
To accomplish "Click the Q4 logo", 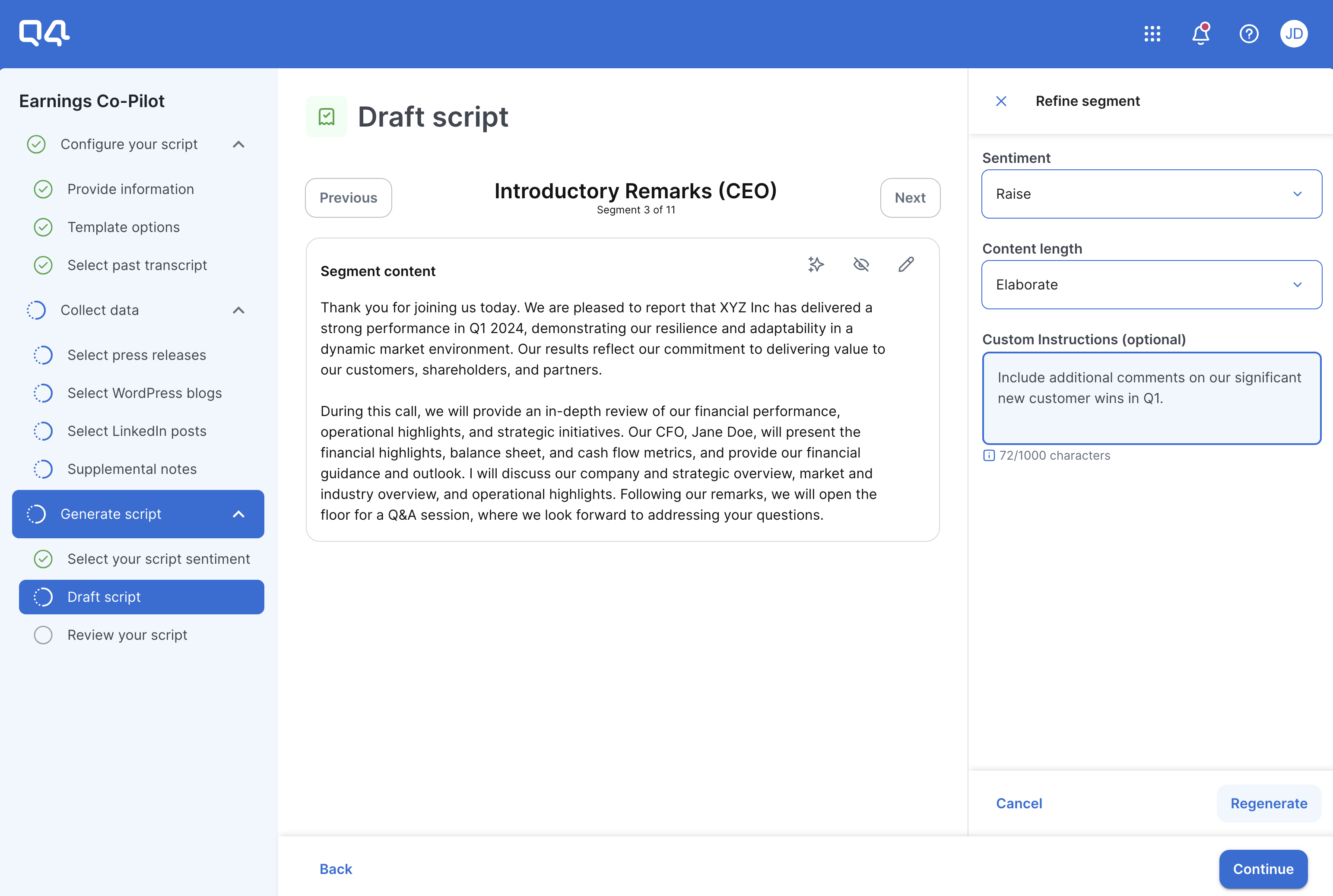I will (x=44, y=32).
